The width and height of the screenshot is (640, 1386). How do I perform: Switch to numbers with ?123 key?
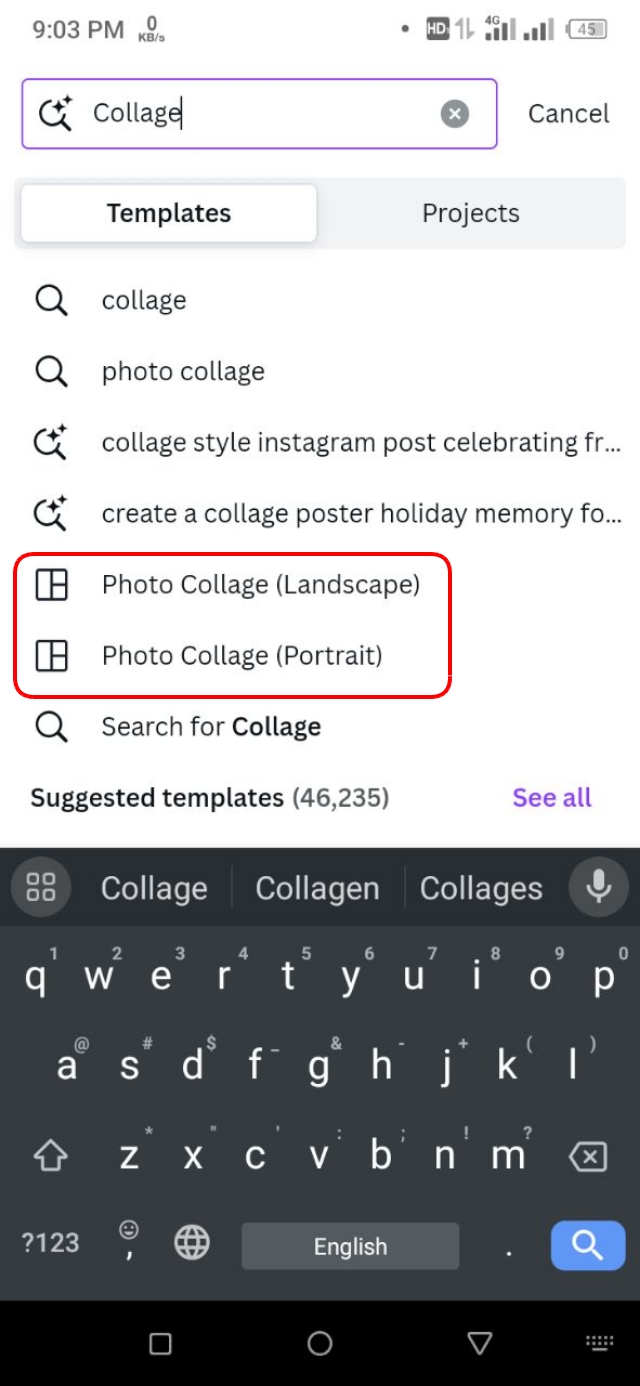(48, 1243)
